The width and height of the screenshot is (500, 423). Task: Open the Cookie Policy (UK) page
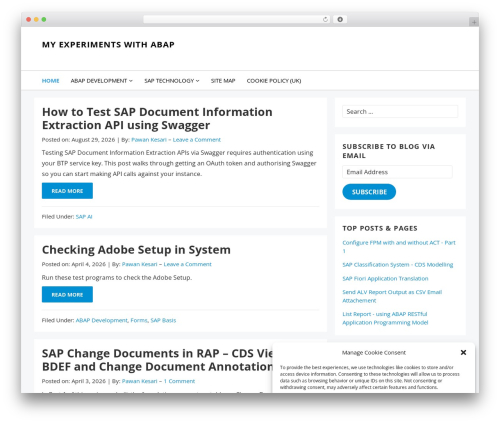point(274,81)
